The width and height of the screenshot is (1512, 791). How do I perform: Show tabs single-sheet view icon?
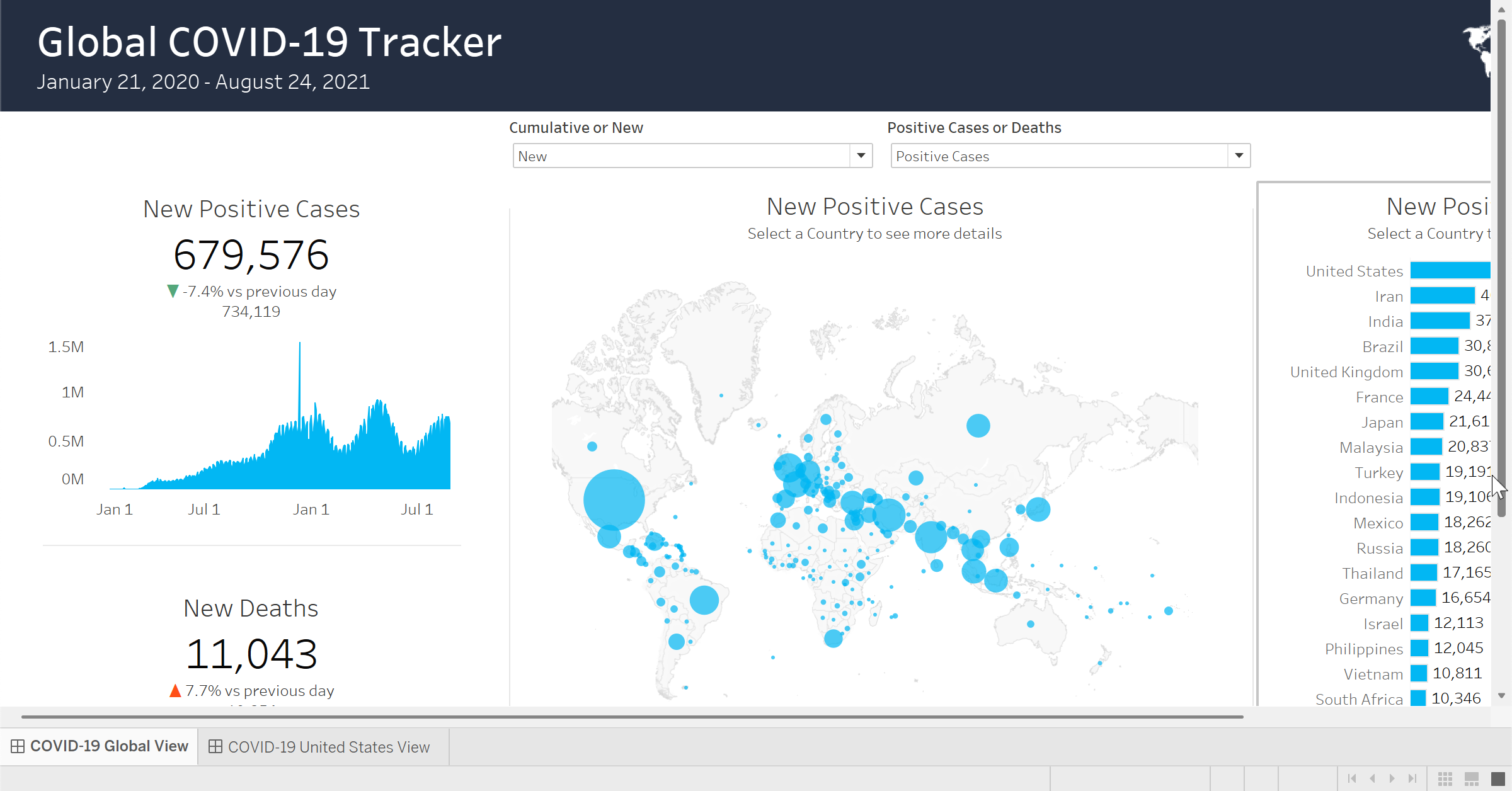[1498, 779]
